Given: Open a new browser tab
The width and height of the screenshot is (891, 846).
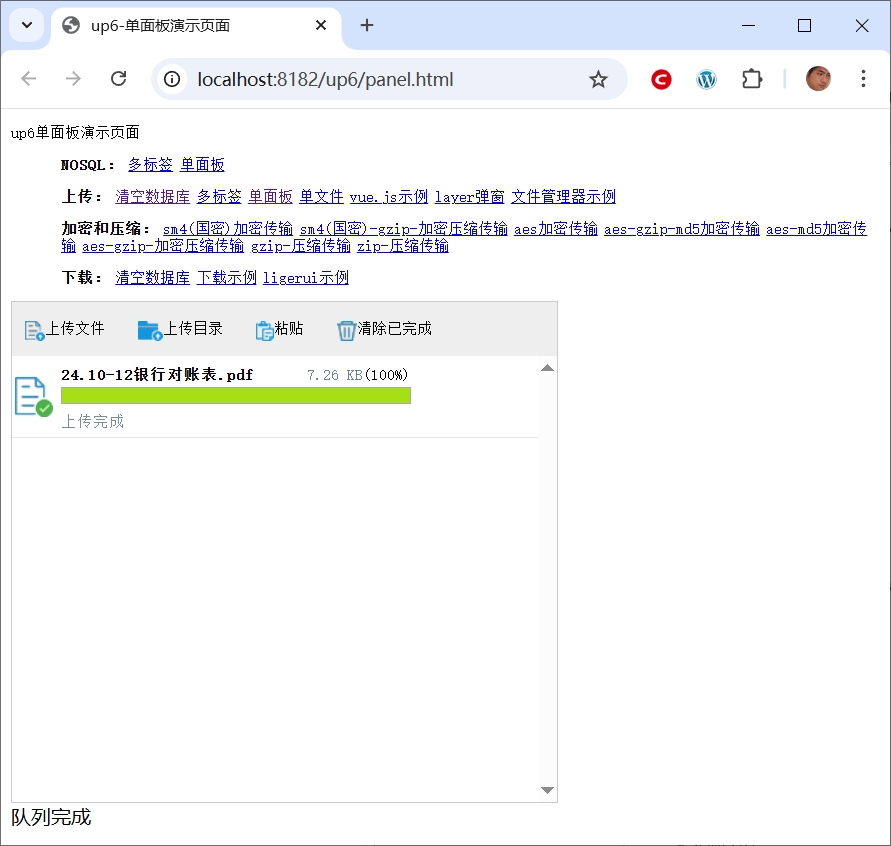Looking at the screenshot, I should pyautogui.click(x=367, y=26).
